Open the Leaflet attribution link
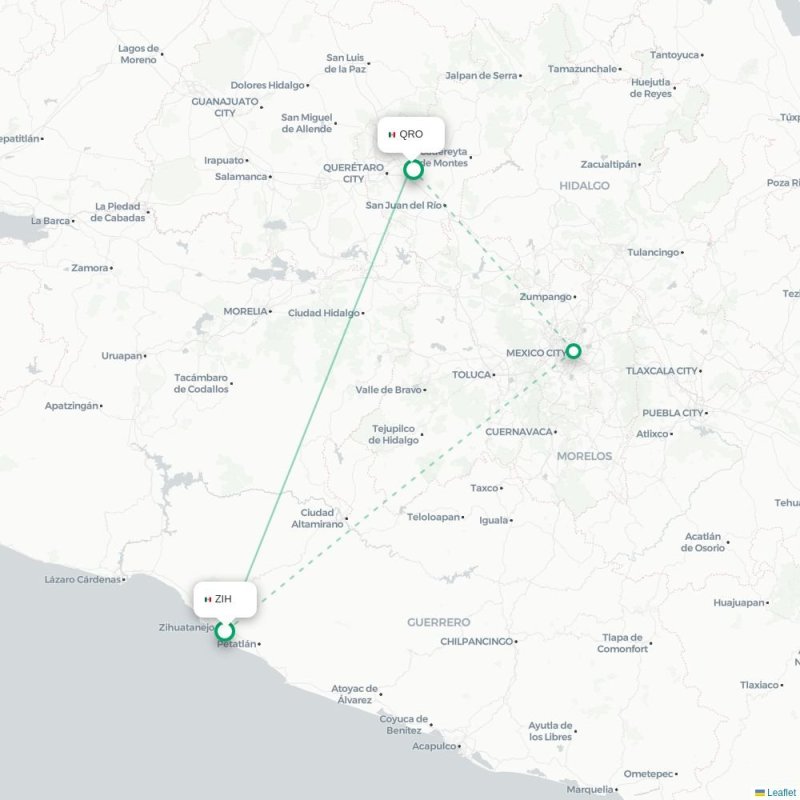Image resolution: width=800 pixels, height=800 pixels. tap(783, 792)
